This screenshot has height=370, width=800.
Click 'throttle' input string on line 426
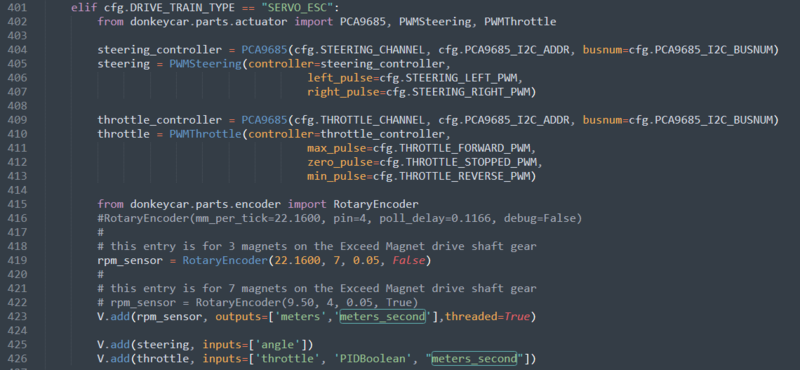point(285,359)
